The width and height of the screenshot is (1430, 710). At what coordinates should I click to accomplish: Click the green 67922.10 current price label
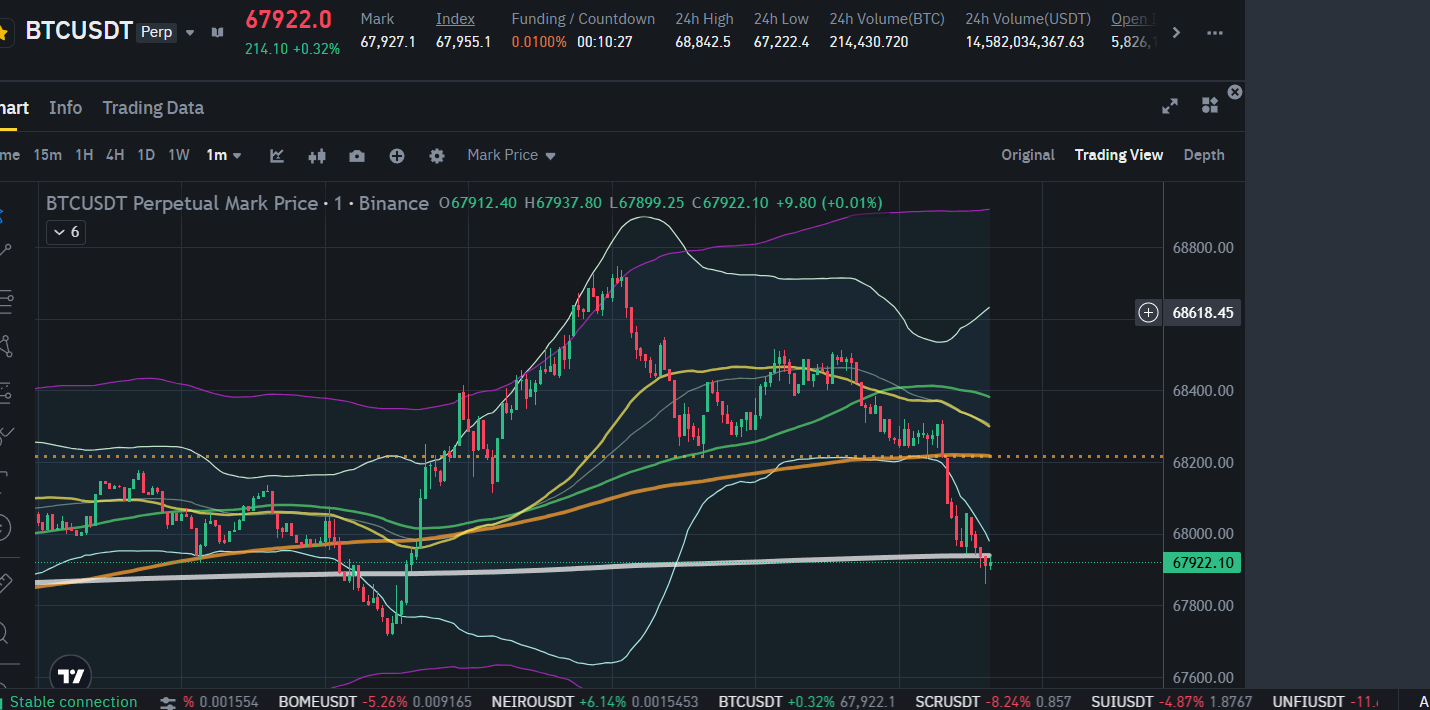1202,563
